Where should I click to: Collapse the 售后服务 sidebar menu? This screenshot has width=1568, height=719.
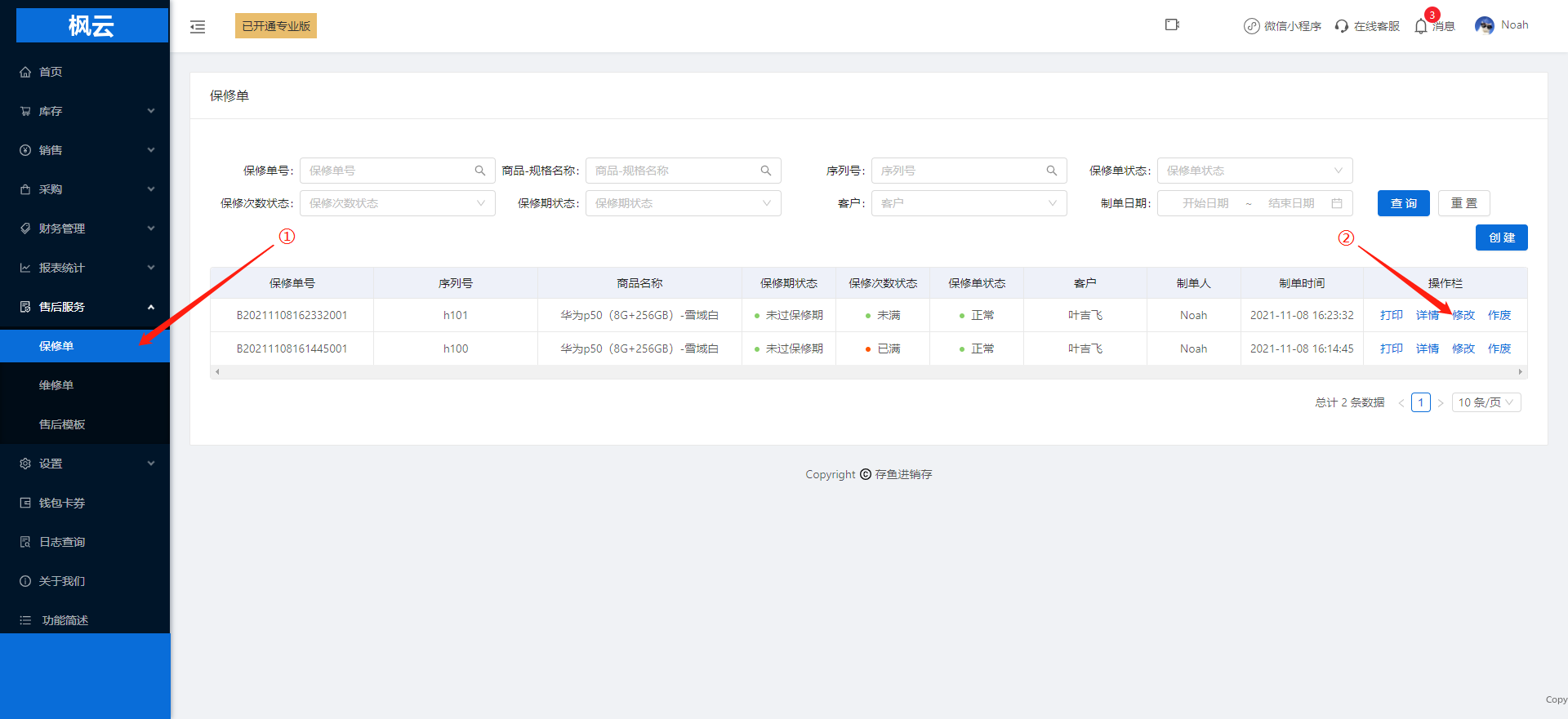click(x=85, y=307)
